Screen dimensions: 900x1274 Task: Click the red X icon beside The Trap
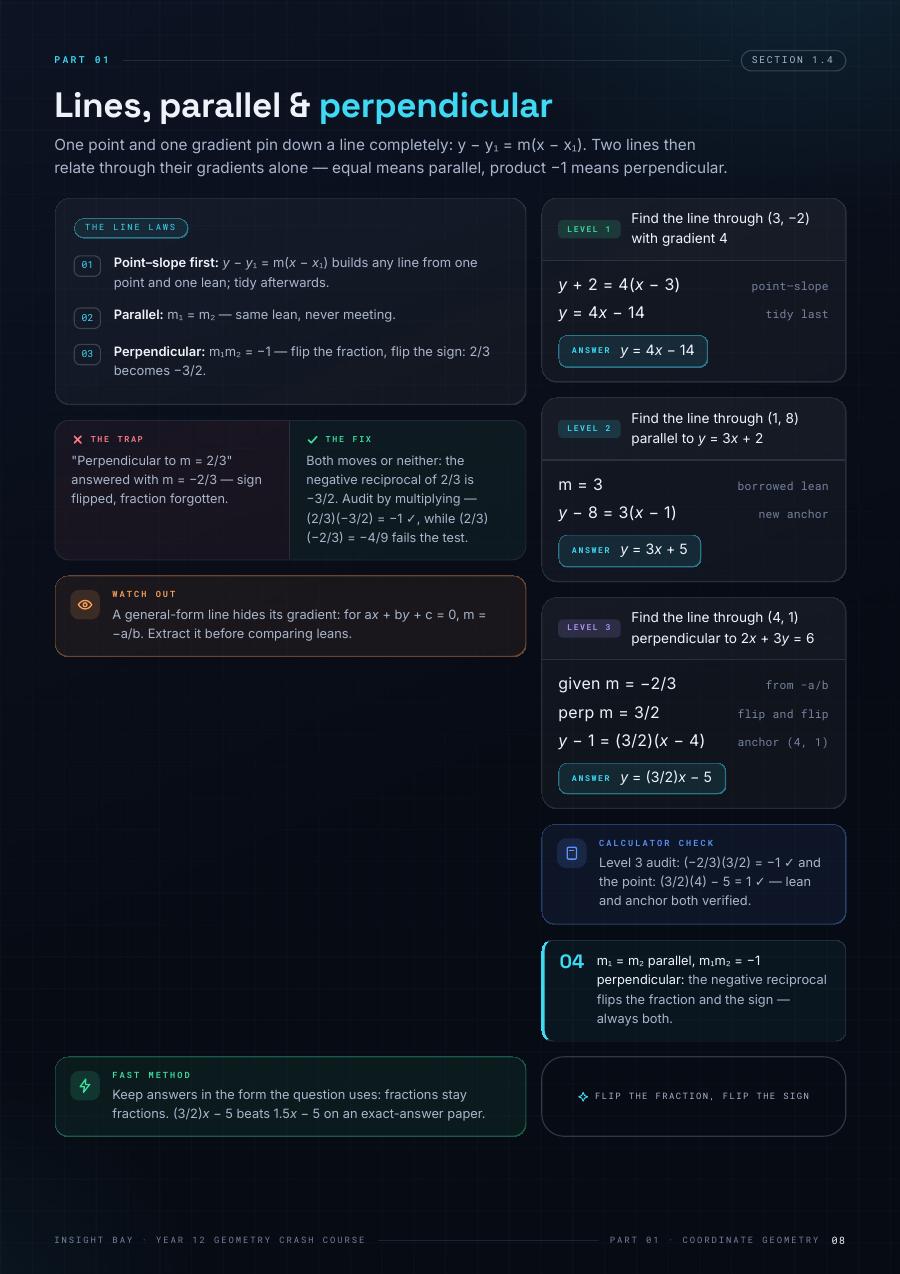pos(78,439)
